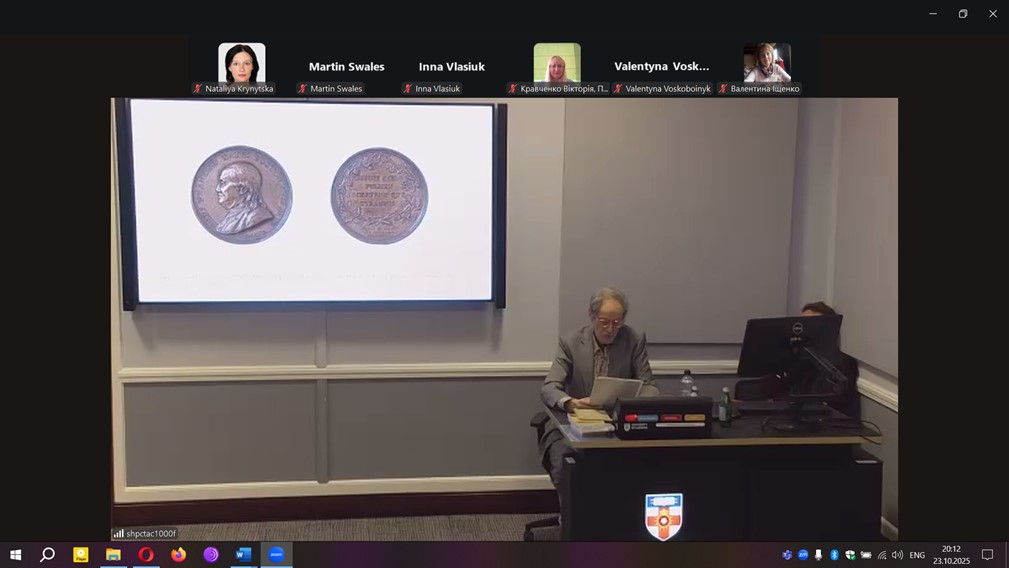Click Inna Vlasiuk's muted microphone indicator
1009x568 pixels.
pyautogui.click(x=408, y=89)
